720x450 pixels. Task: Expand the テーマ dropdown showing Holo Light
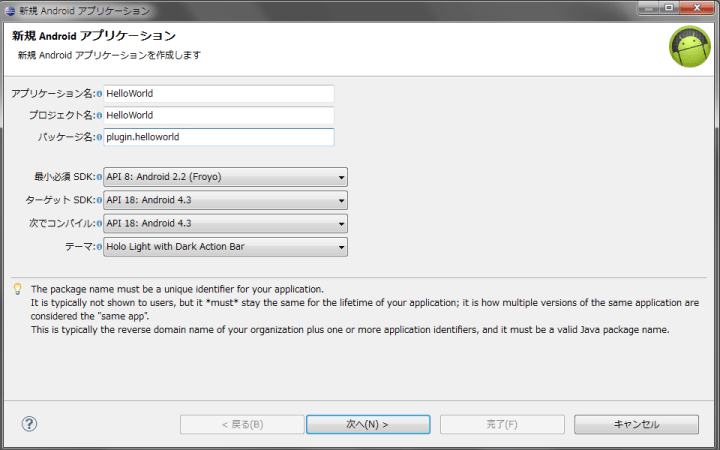pyautogui.click(x=225, y=247)
